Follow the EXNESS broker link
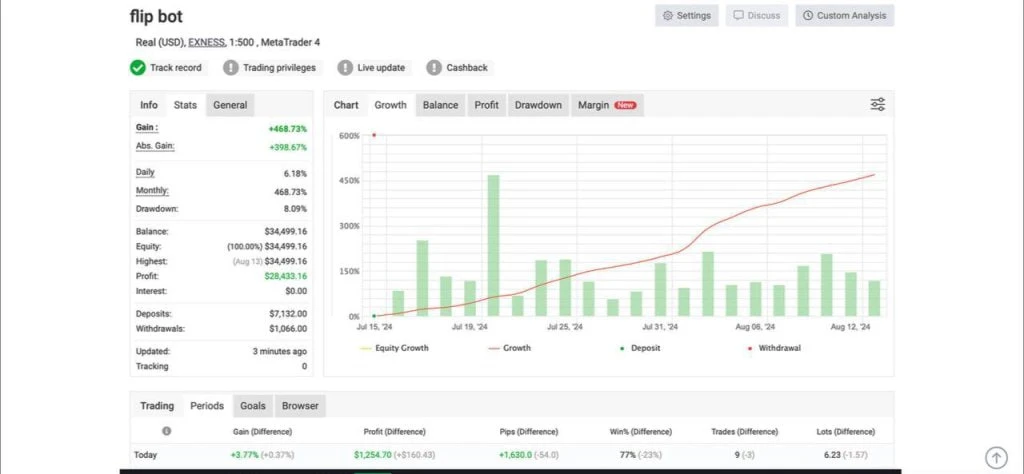Screen dimensions: 1024x474 coord(207,42)
